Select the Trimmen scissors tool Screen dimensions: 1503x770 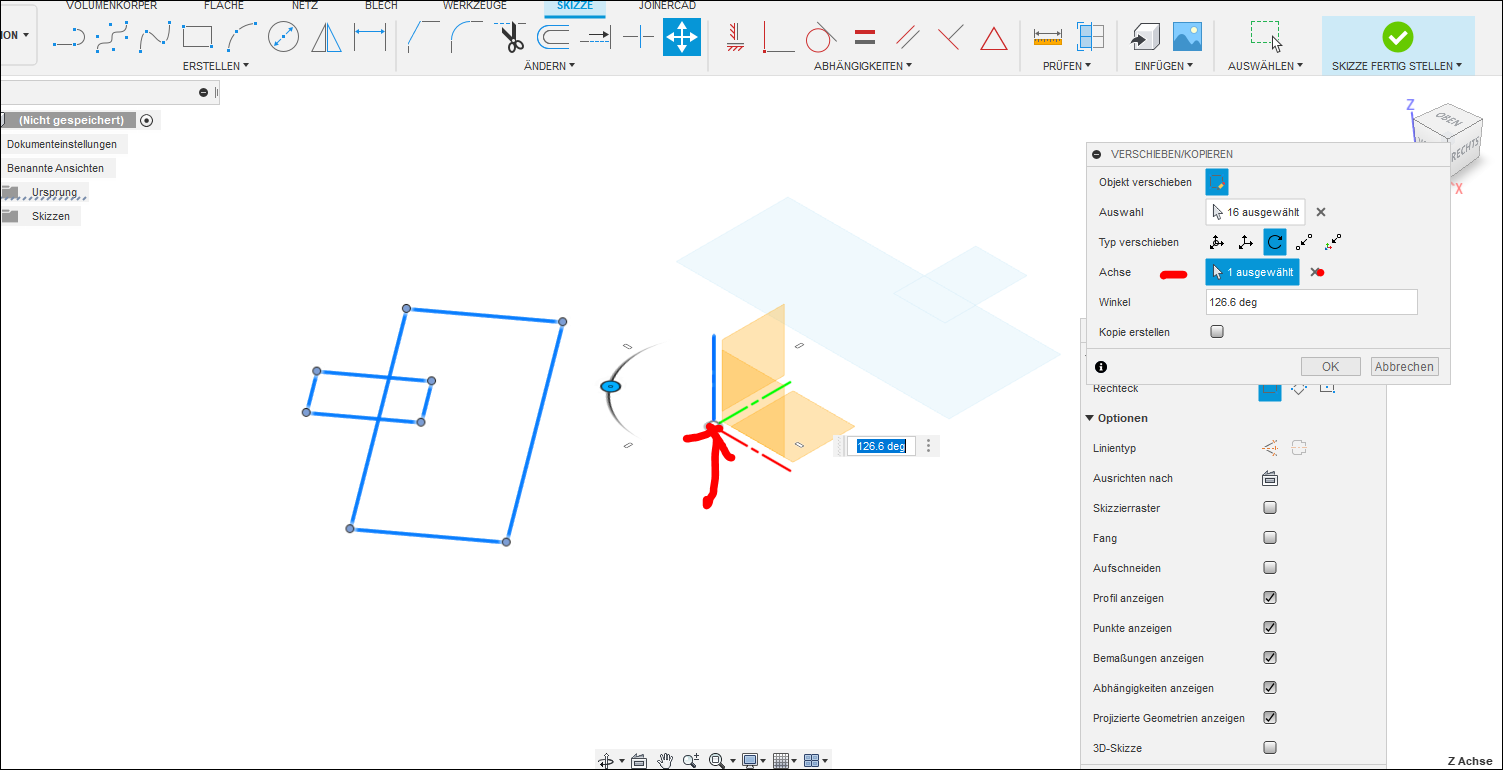(512, 38)
